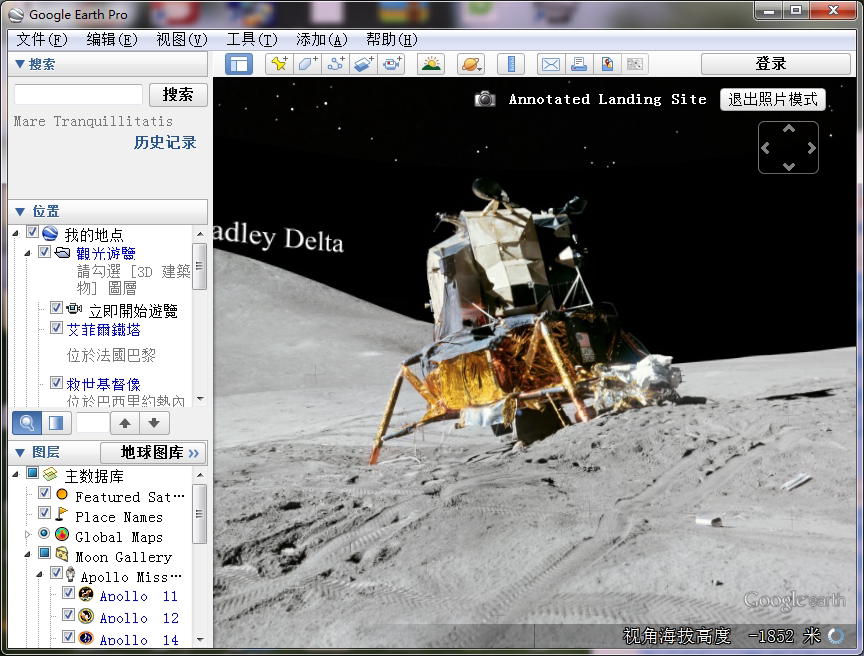Add a polygon with toolbar icon
This screenshot has height=656, width=864.
point(307,64)
